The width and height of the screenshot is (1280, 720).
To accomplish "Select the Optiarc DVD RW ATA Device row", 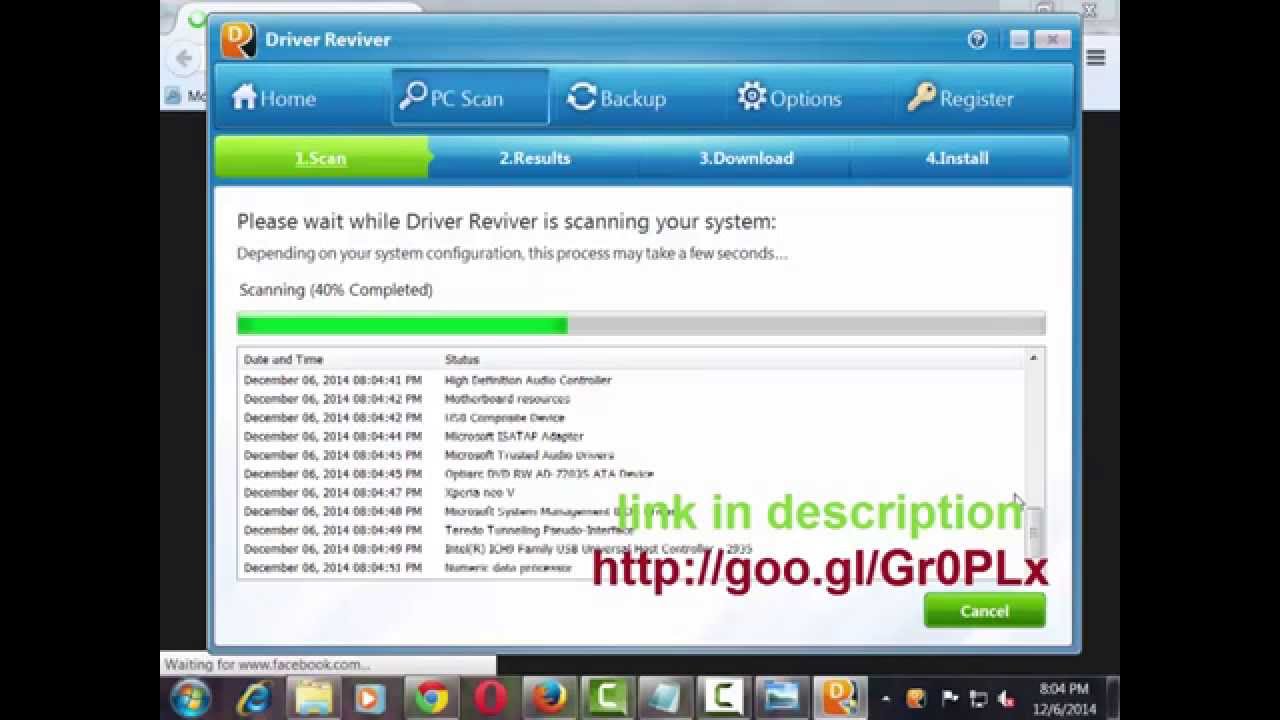I will tap(630, 474).
